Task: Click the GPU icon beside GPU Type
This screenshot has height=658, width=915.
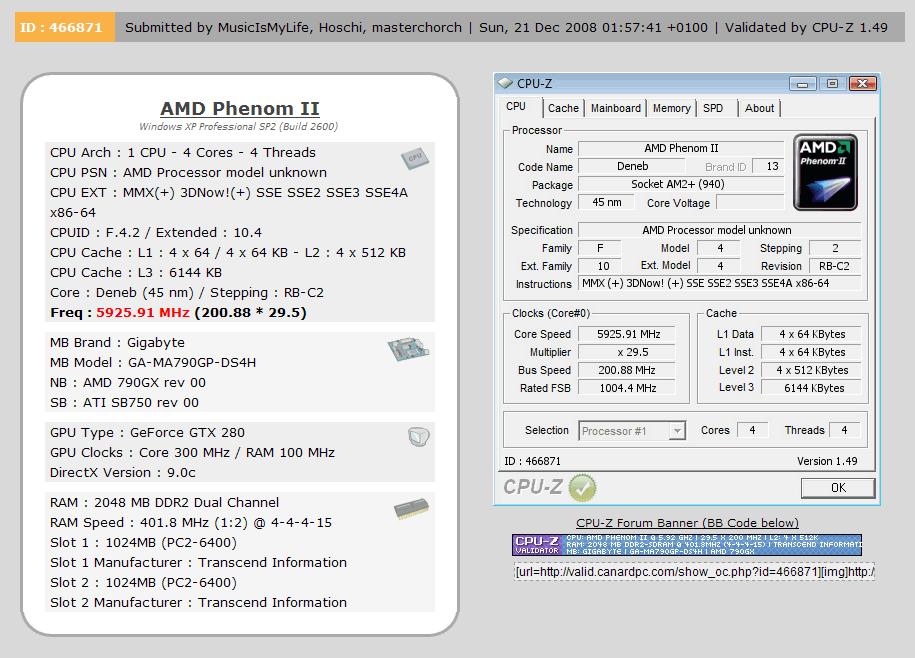Action: point(419,436)
